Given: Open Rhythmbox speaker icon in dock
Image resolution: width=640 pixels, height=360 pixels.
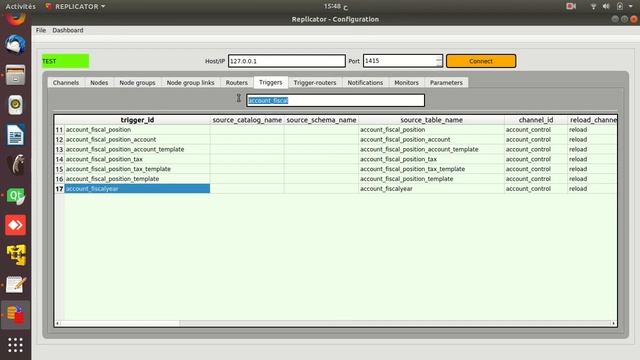Looking at the screenshot, I should click(16, 104).
